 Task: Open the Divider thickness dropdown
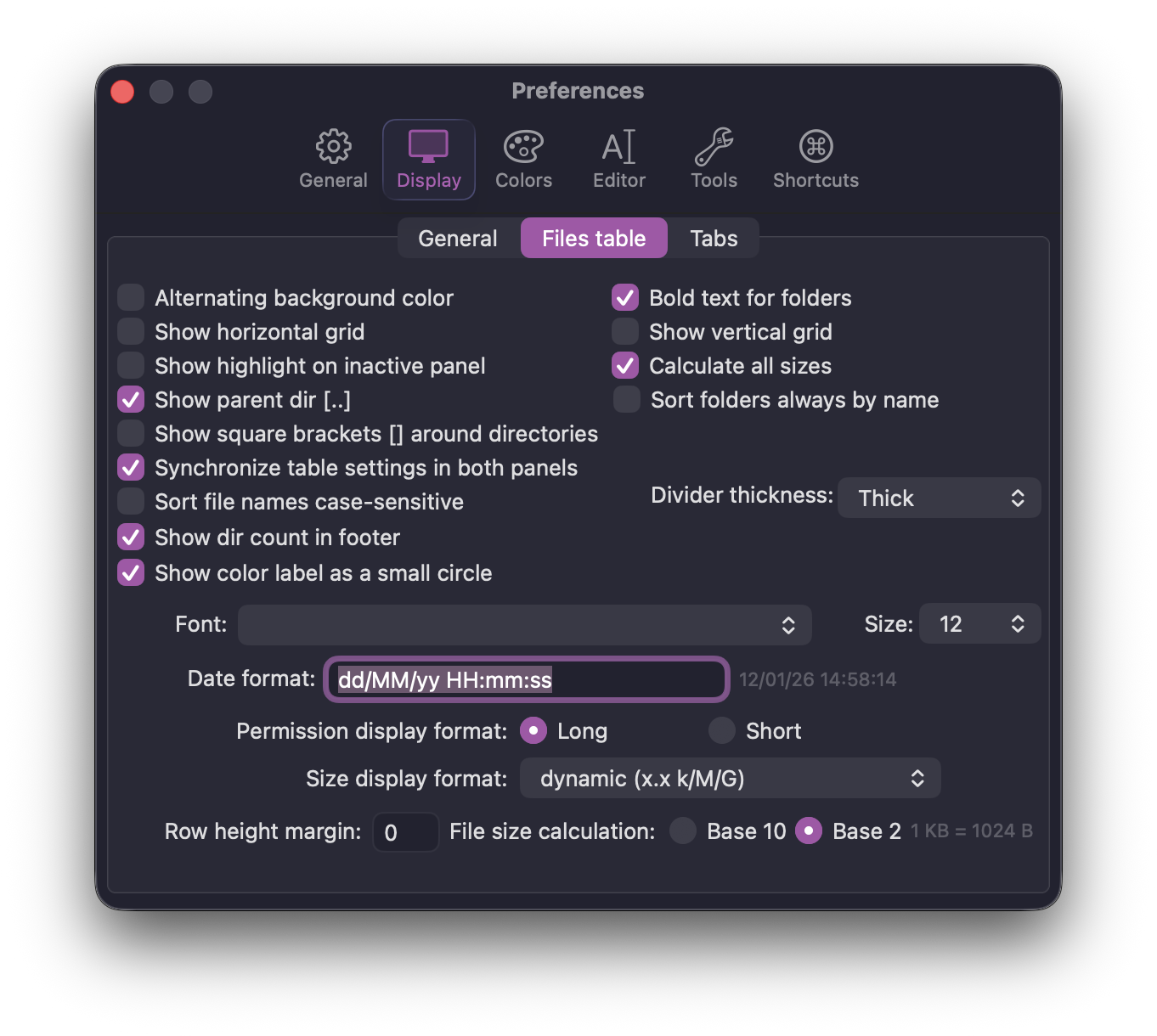[939, 498]
